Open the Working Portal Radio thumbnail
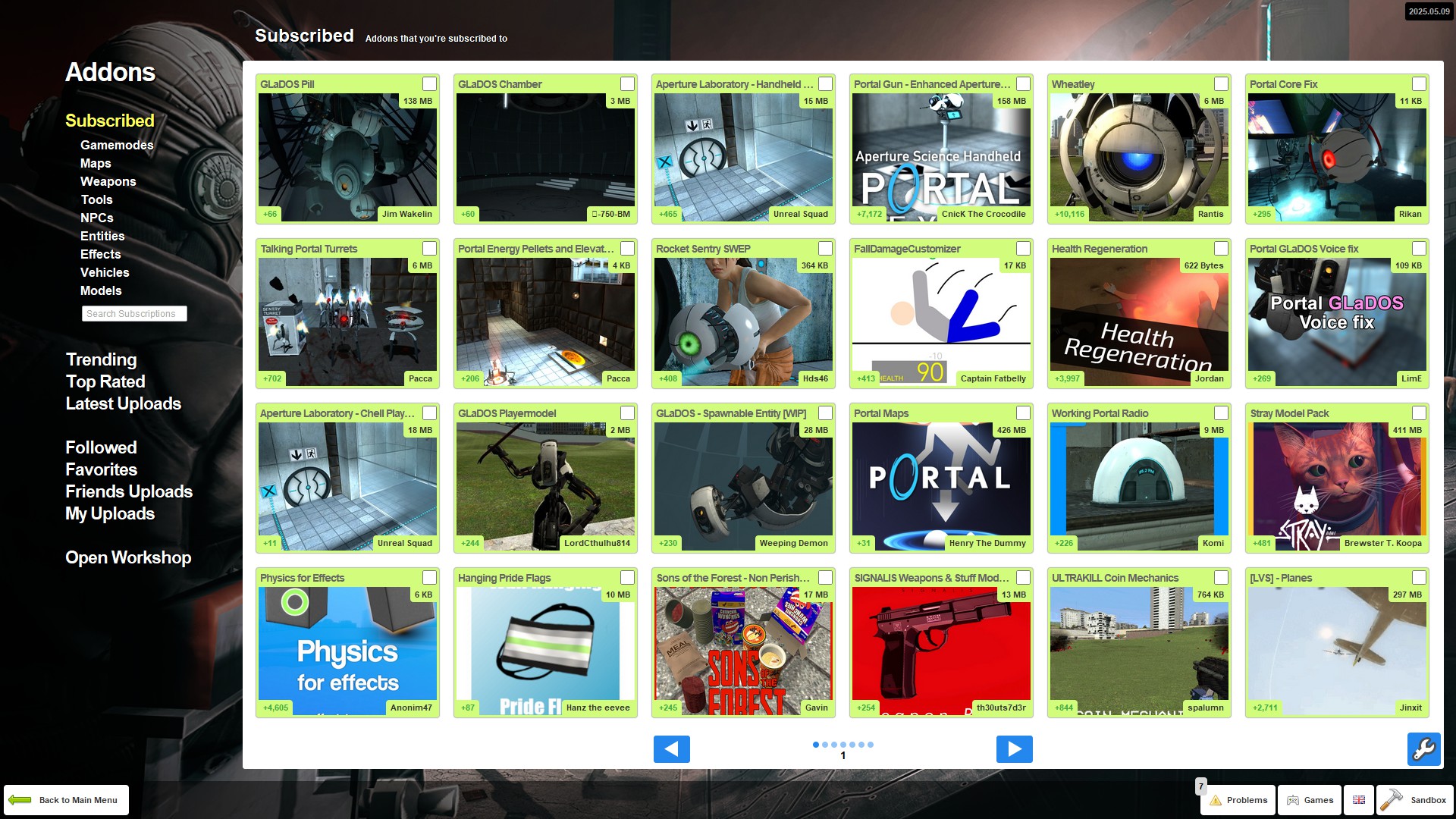This screenshot has height=819, width=1456. pyautogui.click(x=1139, y=486)
